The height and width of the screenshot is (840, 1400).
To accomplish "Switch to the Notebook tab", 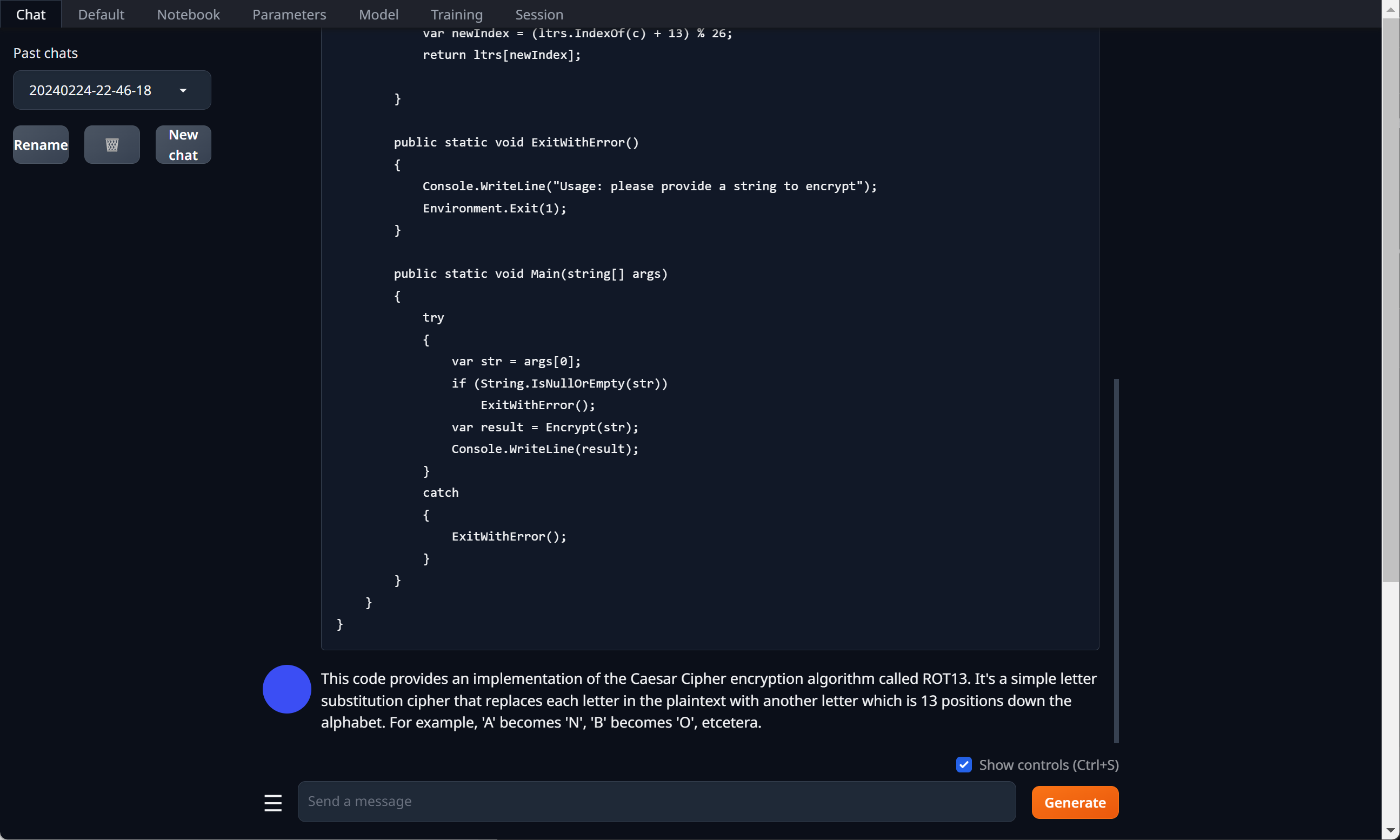I will click(x=188, y=14).
